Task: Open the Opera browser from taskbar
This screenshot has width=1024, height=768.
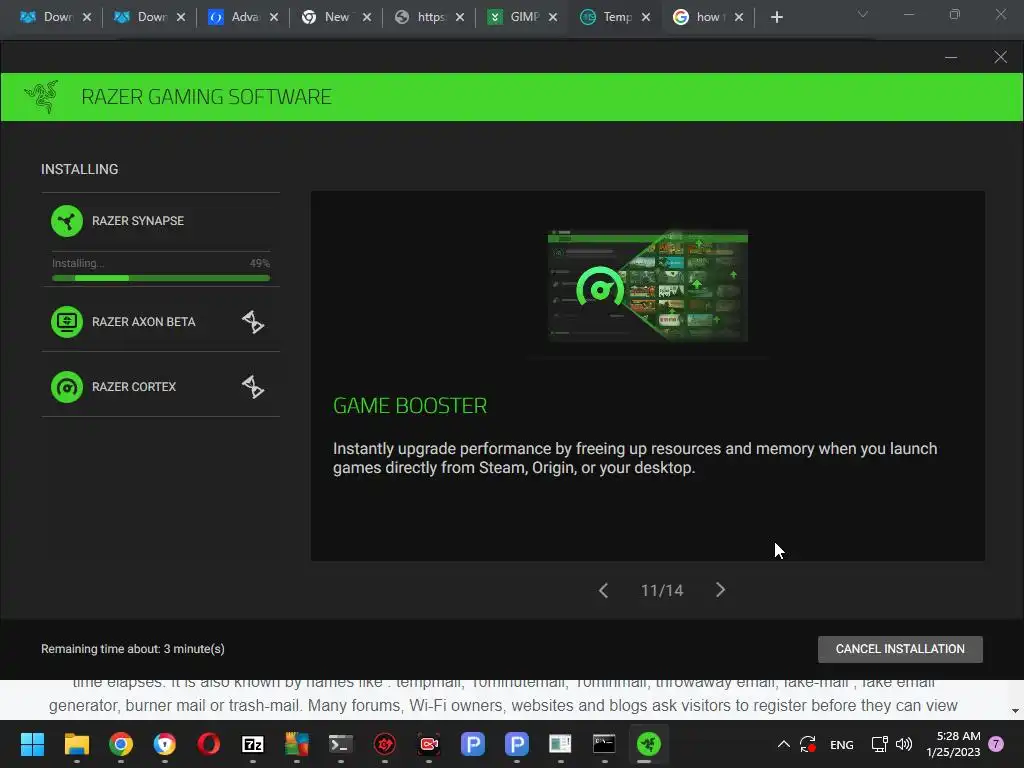Action: click(209, 744)
